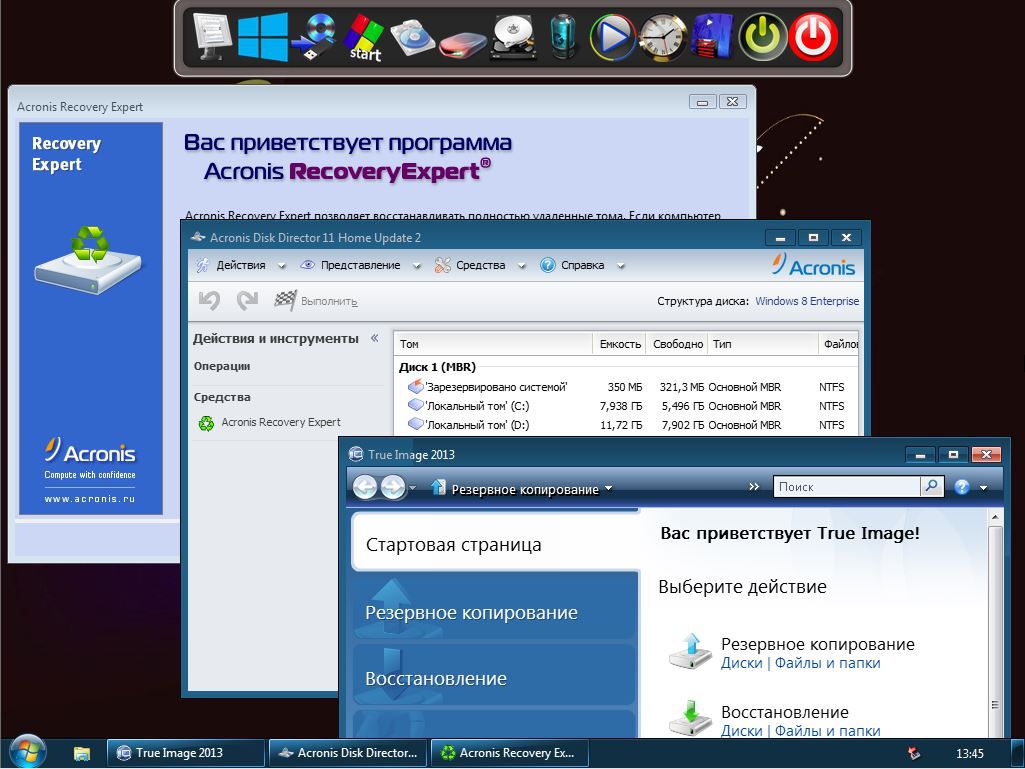The width and height of the screenshot is (1025, 769).
Task: Select 'Зарезервировано системой' volume row
Action: (x=626, y=387)
